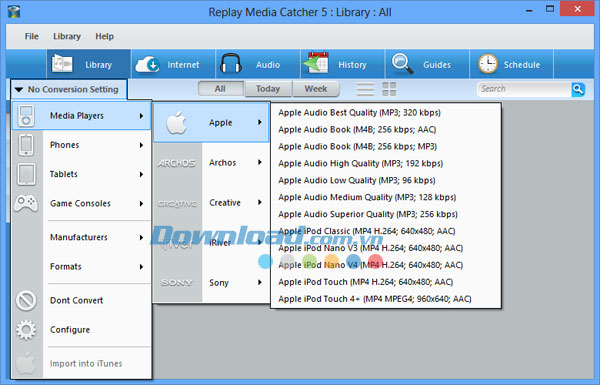Switch to the Internet tab
The width and height of the screenshot is (600, 385).
173,64
